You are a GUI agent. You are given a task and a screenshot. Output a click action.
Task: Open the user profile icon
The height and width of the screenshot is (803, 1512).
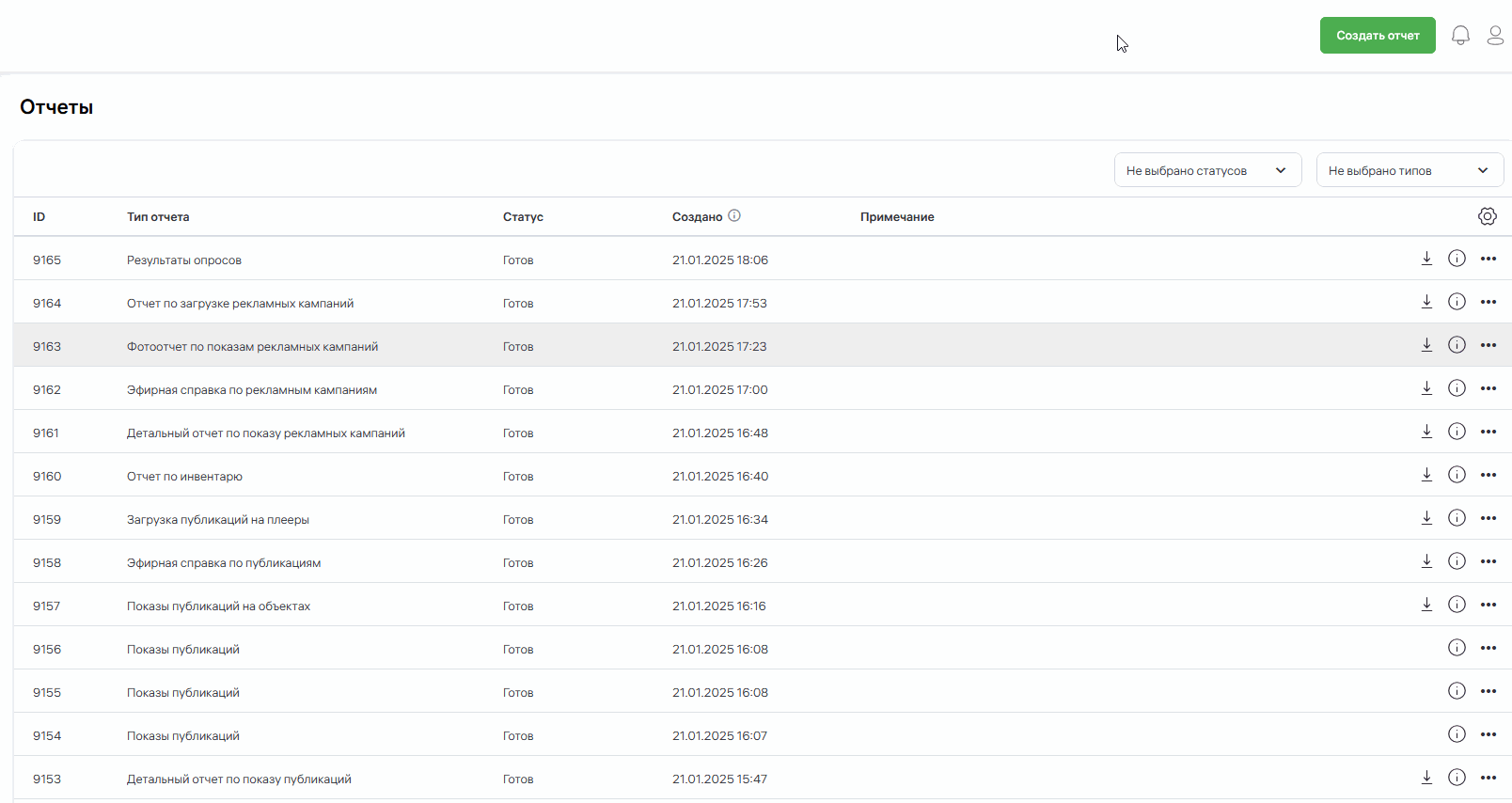click(1494, 36)
